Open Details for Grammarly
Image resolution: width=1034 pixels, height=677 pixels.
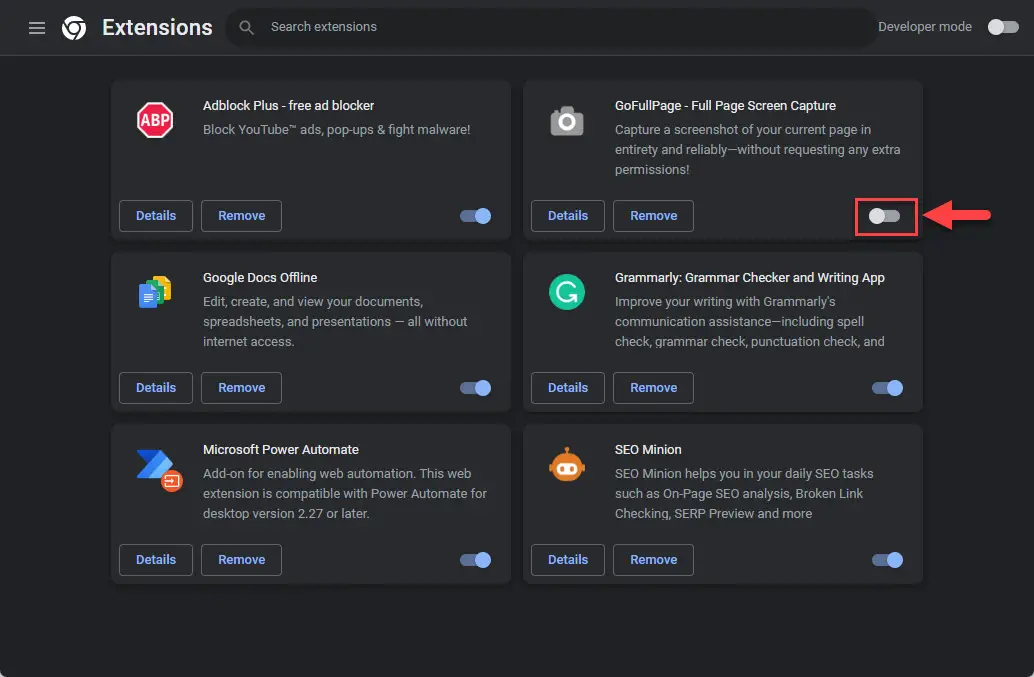pyautogui.click(x=568, y=388)
